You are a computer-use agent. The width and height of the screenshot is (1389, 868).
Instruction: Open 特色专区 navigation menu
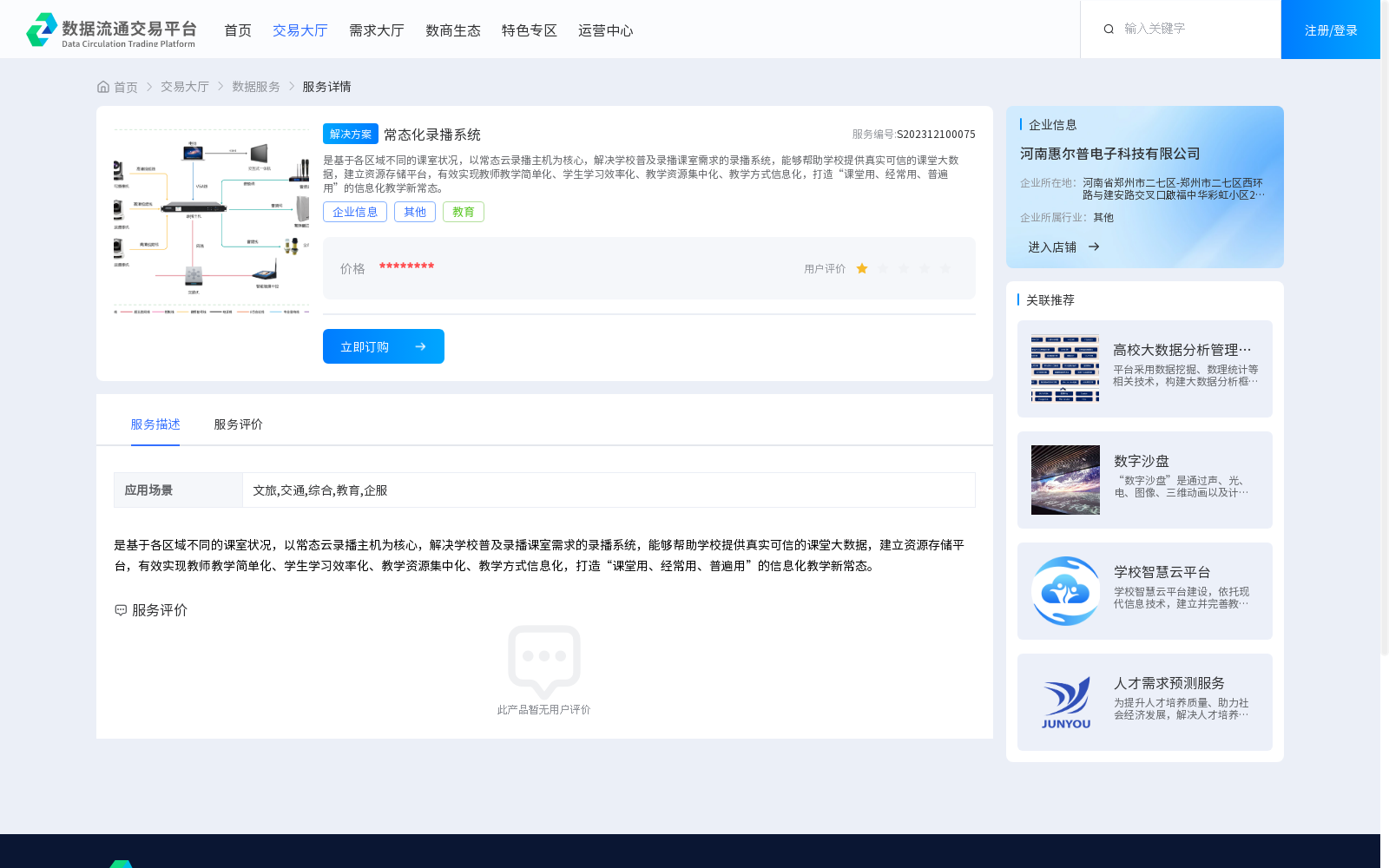click(530, 30)
